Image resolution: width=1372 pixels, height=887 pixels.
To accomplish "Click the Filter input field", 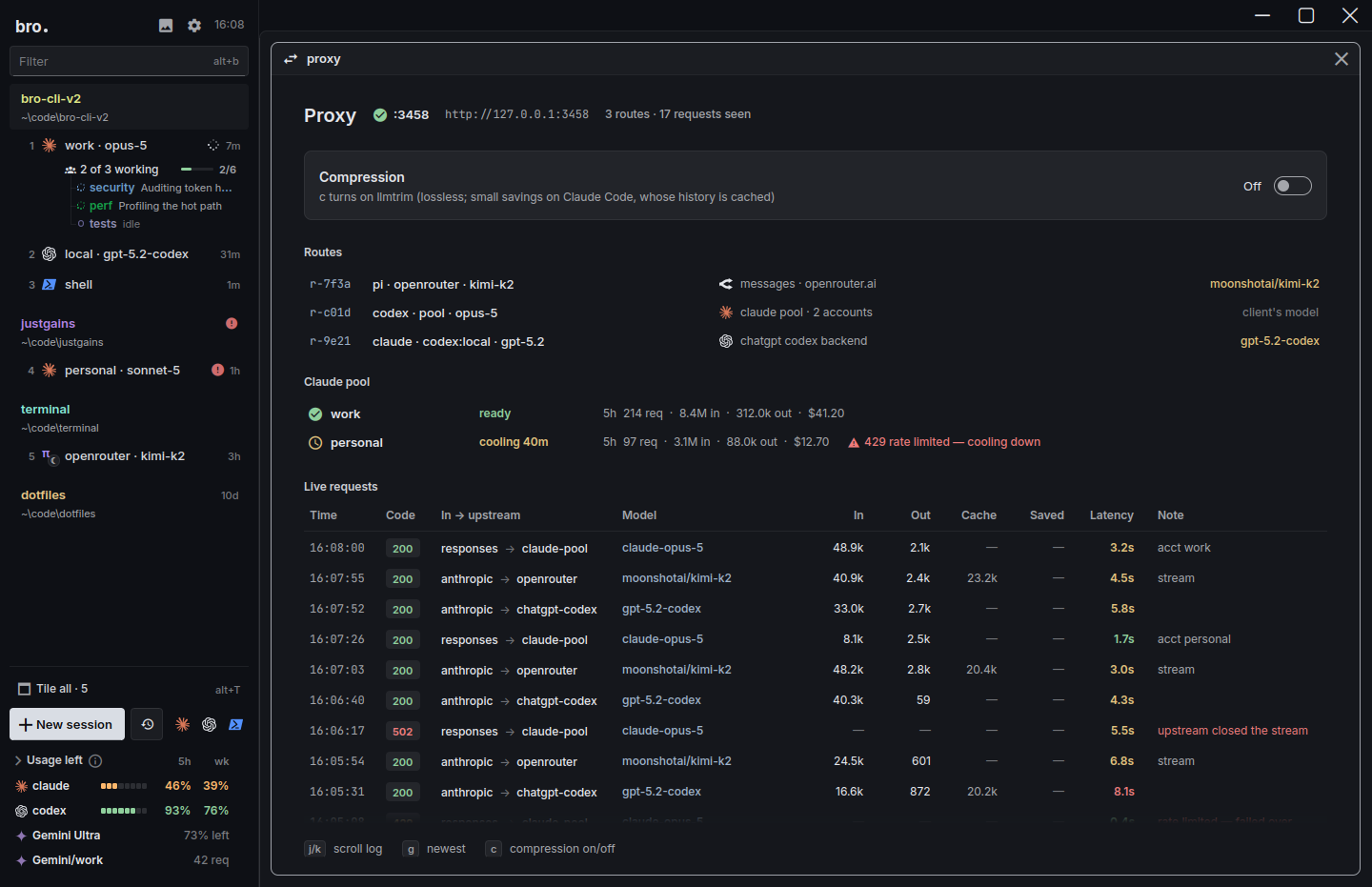I will 129,61.
